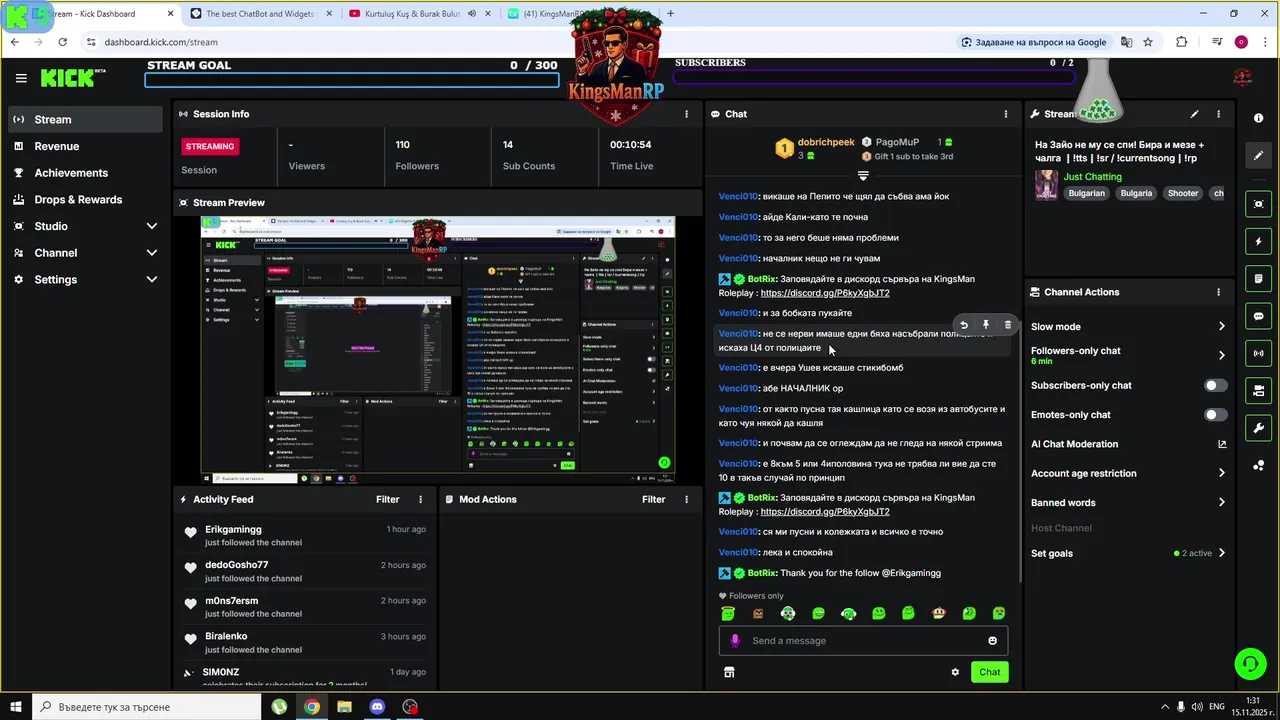Open Session Info three-dot options
This screenshot has width=1280, height=720.
click(686, 114)
